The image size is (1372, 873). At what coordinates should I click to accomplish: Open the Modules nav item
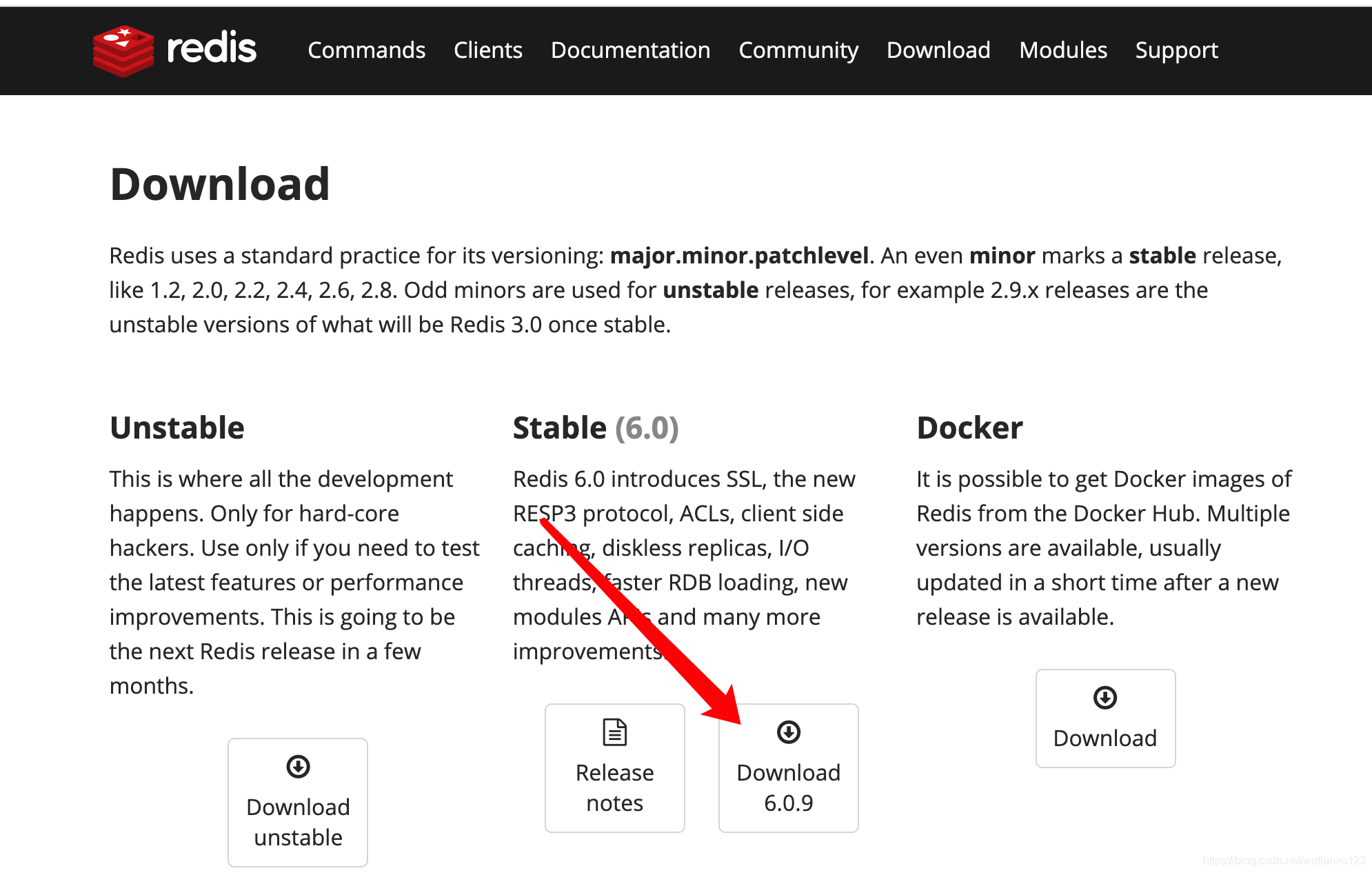click(x=1063, y=50)
